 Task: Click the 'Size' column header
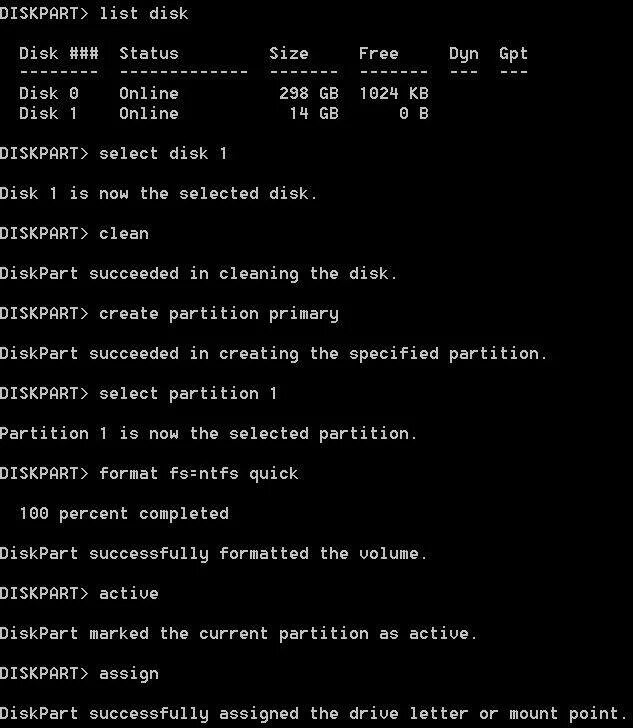tap(289, 53)
